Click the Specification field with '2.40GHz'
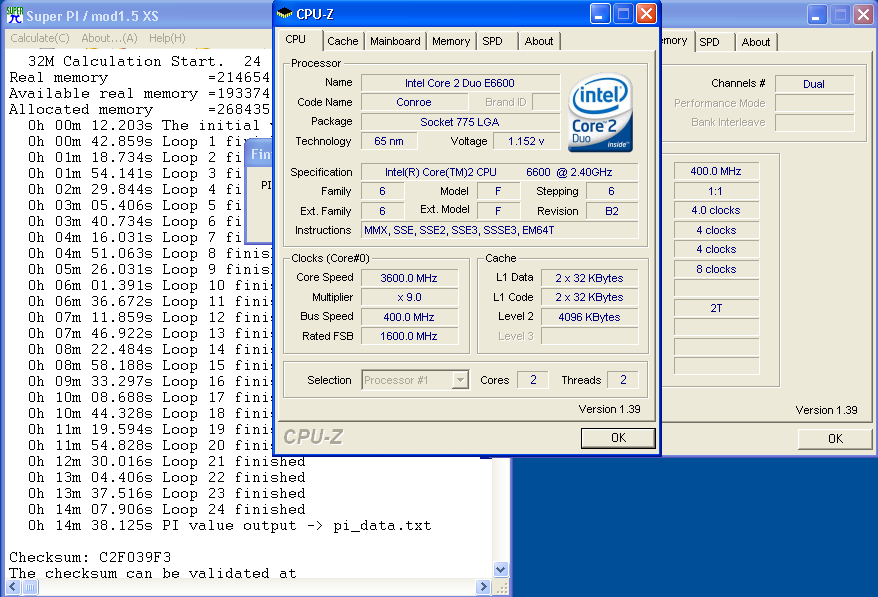 click(499, 172)
